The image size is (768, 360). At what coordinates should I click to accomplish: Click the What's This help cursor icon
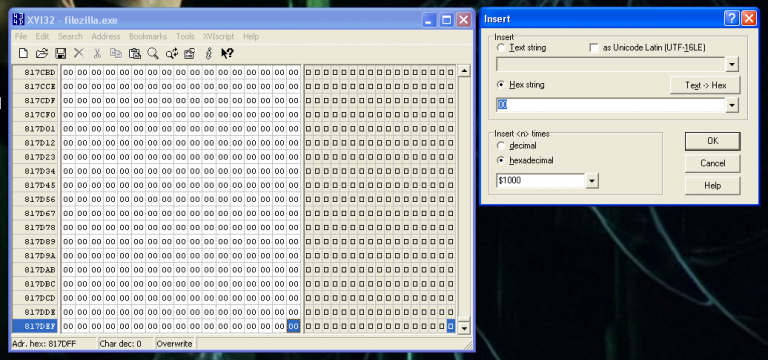tap(227, 53)
